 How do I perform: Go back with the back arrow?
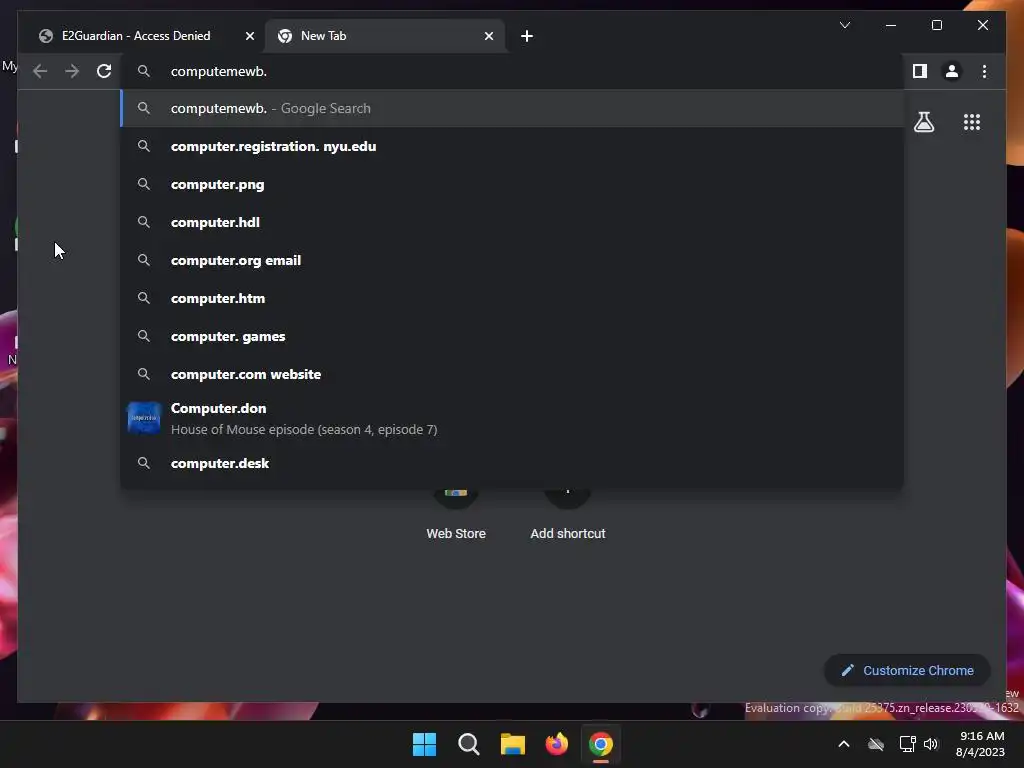40,71
